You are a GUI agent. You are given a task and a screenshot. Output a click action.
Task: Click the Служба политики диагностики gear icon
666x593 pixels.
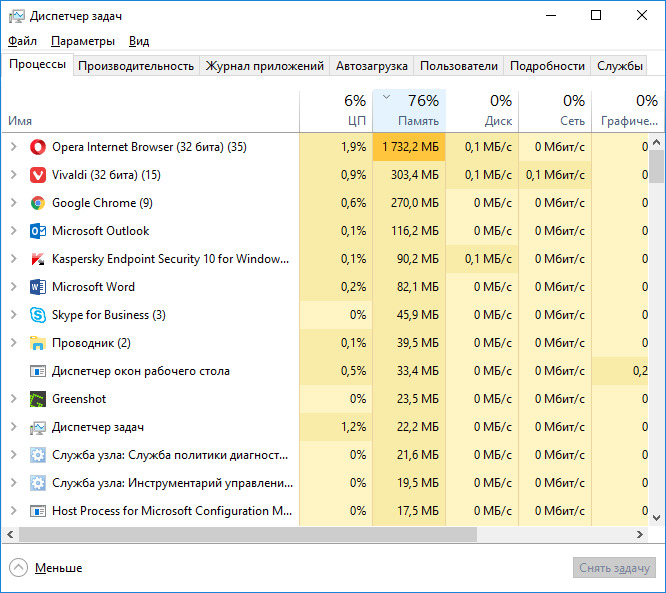click(38, 455)
